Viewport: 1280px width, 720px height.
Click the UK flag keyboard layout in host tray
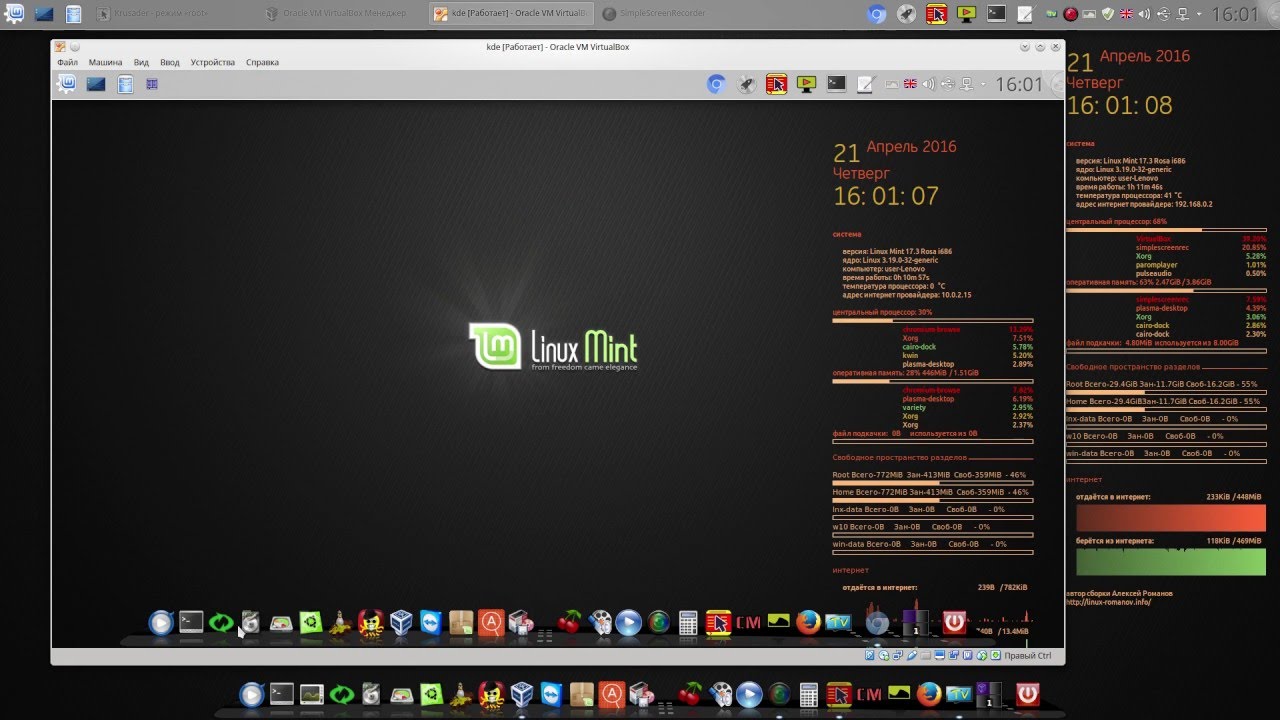click(x=1126, y=14)
